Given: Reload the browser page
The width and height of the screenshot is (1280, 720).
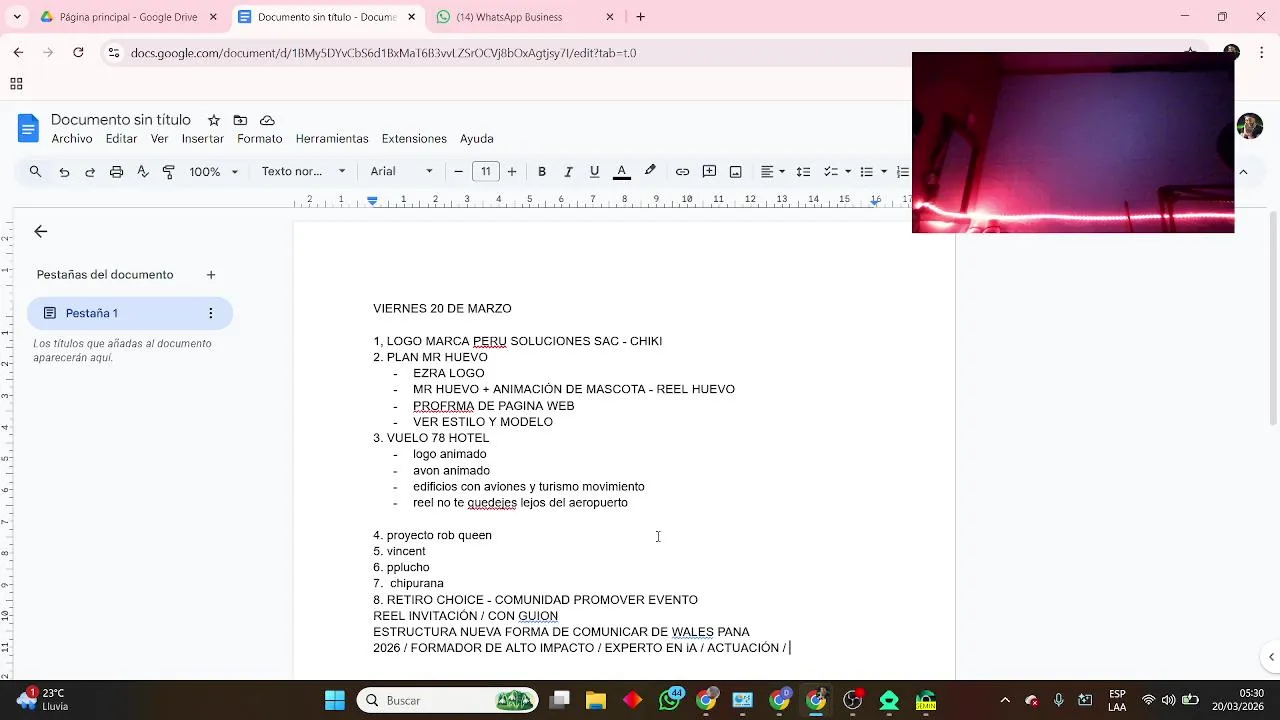Looking at the screenshot, I should point(78,53).
